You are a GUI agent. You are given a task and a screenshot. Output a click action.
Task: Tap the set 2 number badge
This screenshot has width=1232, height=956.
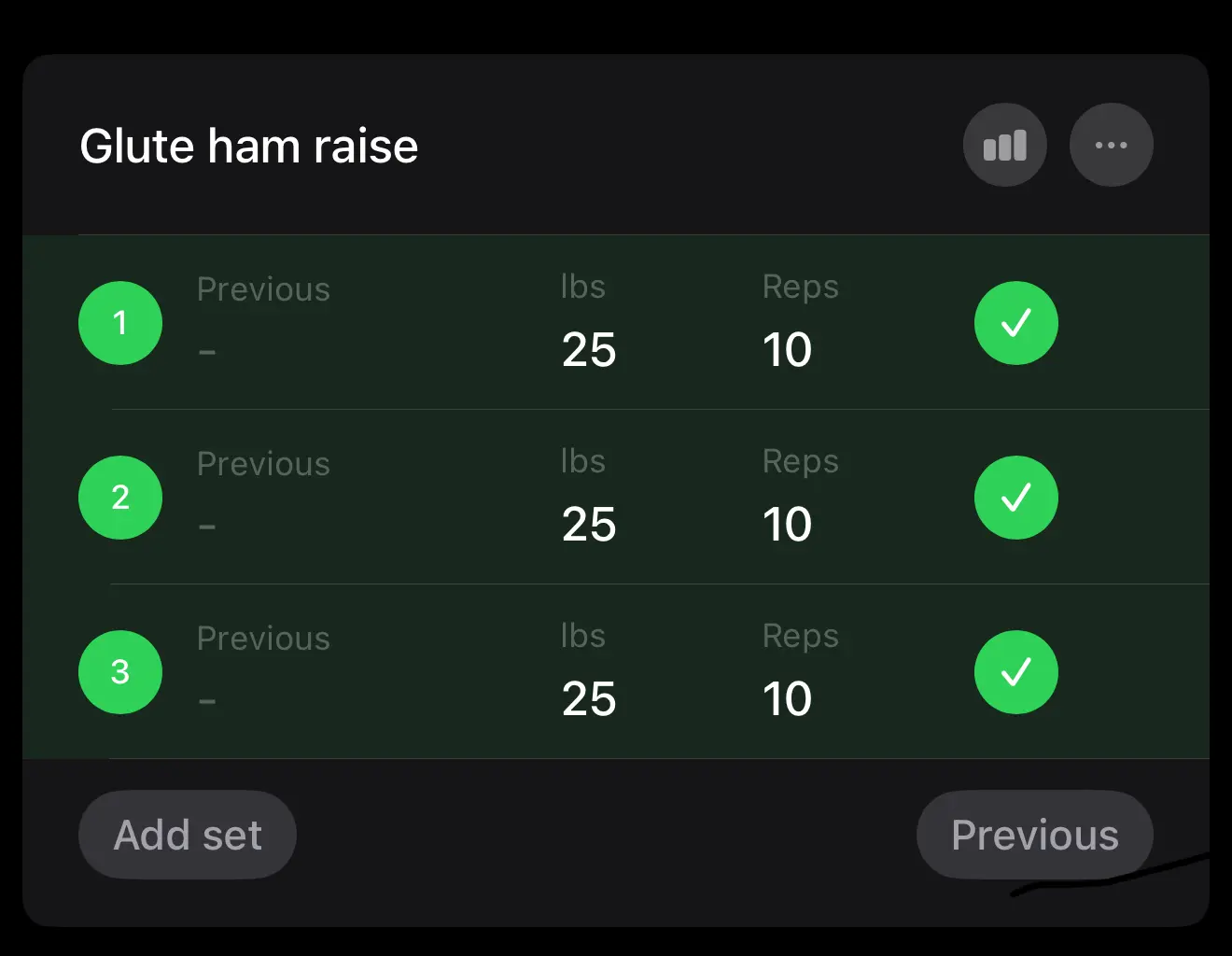tap(120, 498)
